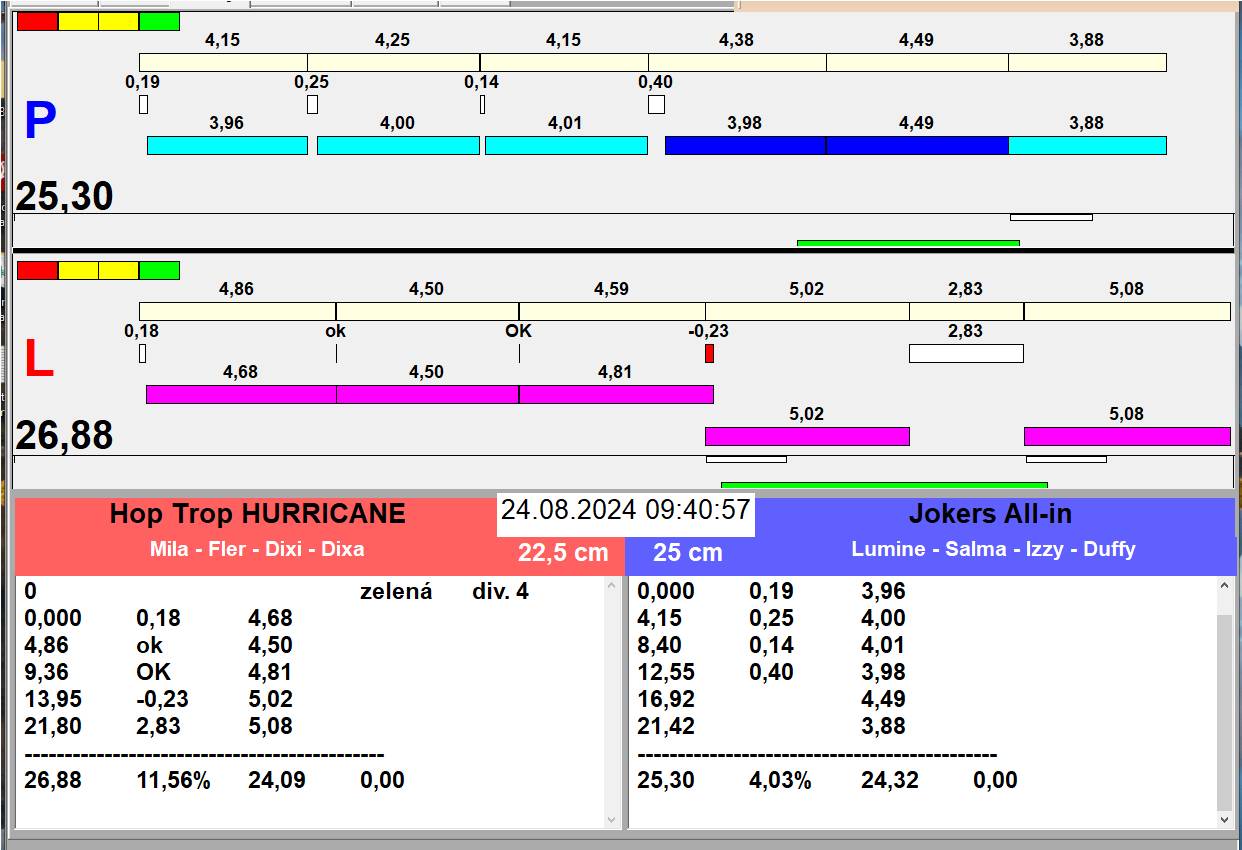
Task: Click the 25,30 total time in lane P
Action: [x=64, y=197]
